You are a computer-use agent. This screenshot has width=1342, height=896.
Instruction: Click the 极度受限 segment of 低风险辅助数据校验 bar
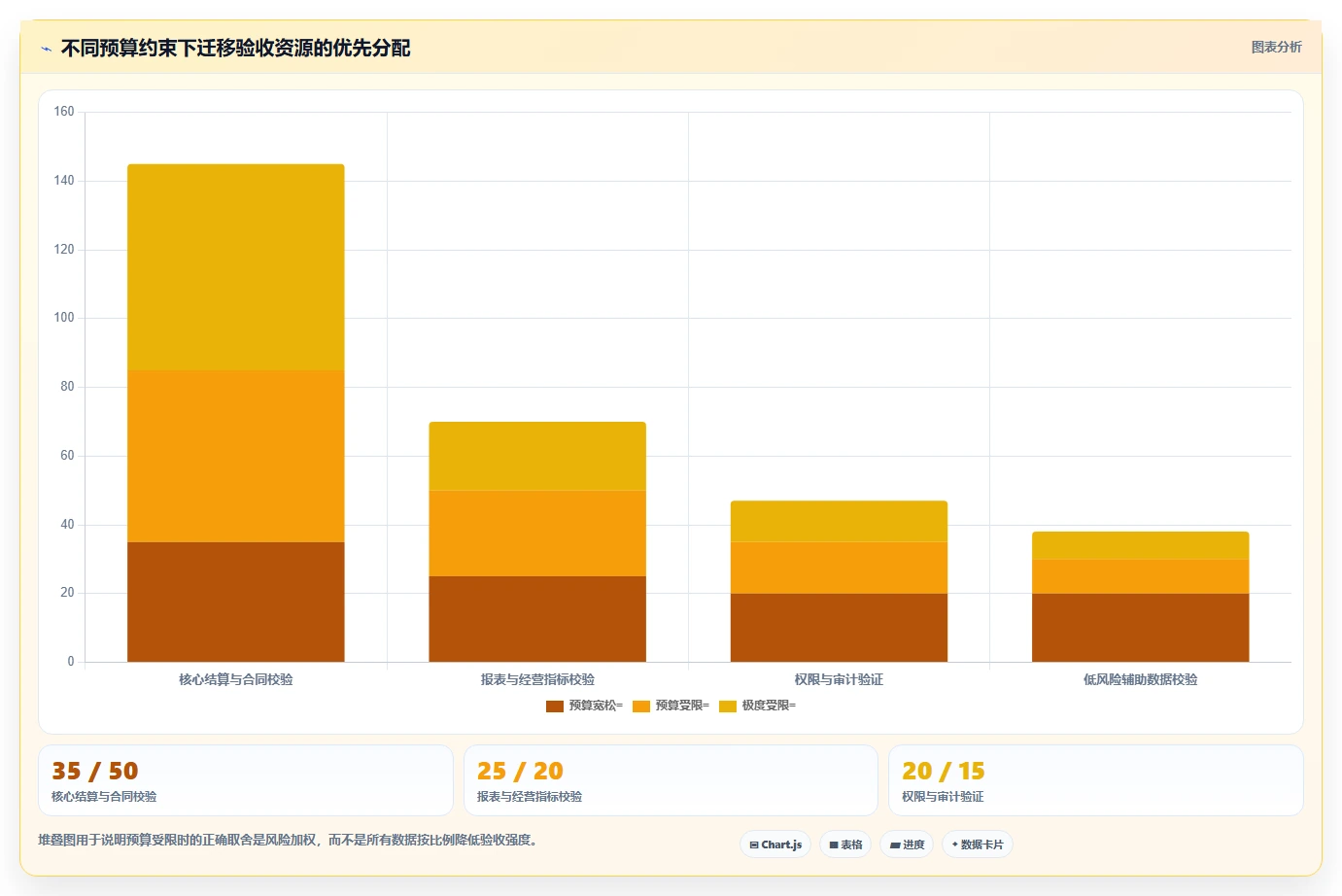[1141, 545]
